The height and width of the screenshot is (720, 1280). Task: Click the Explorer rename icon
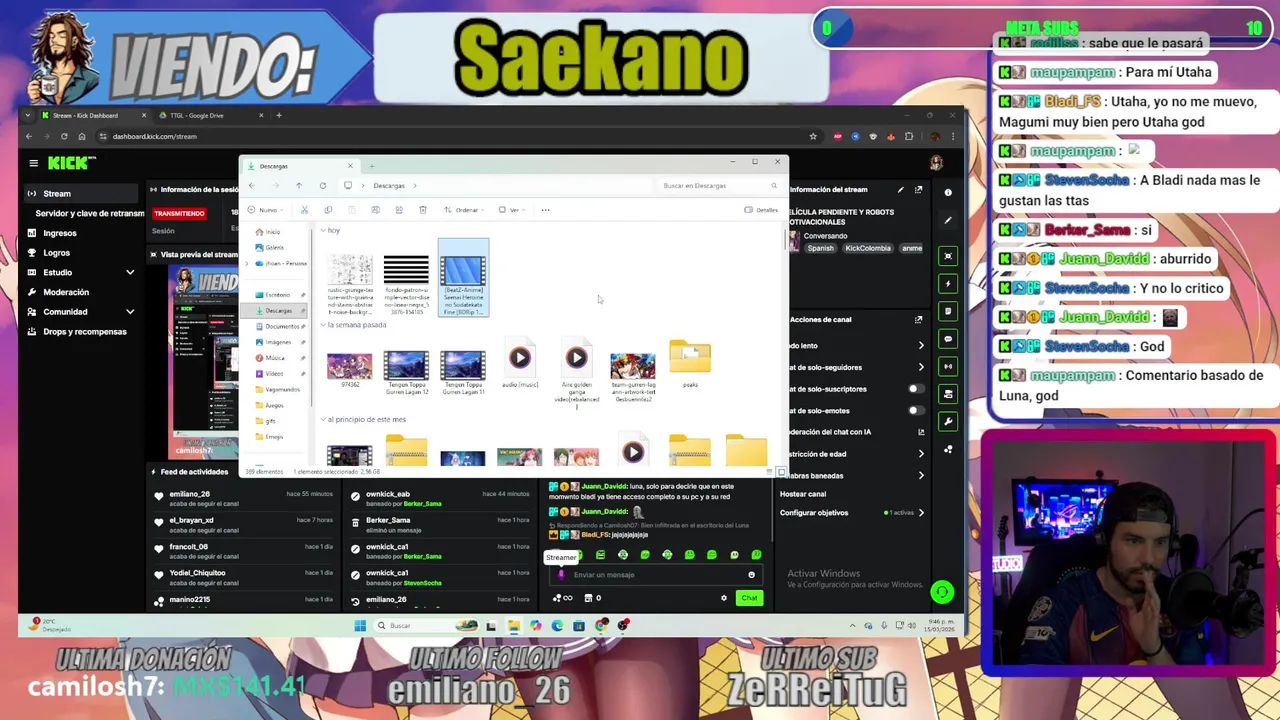tap(375, 210)
